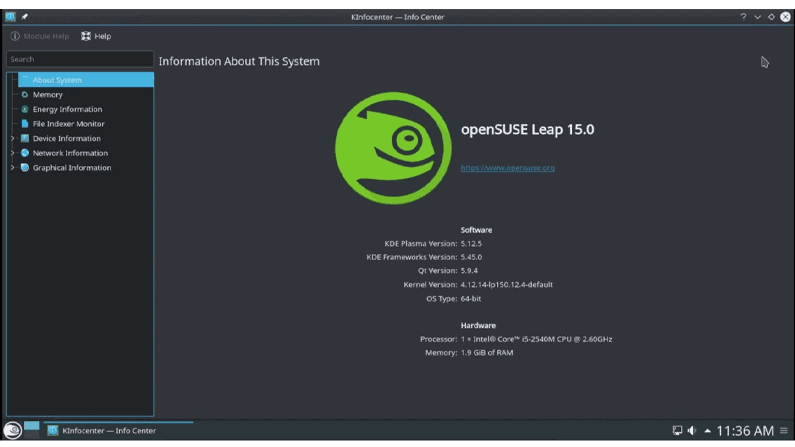Viewport: 795px width, 447px height.
Task: Select About System in sidebar
Action: coord(86,80)
